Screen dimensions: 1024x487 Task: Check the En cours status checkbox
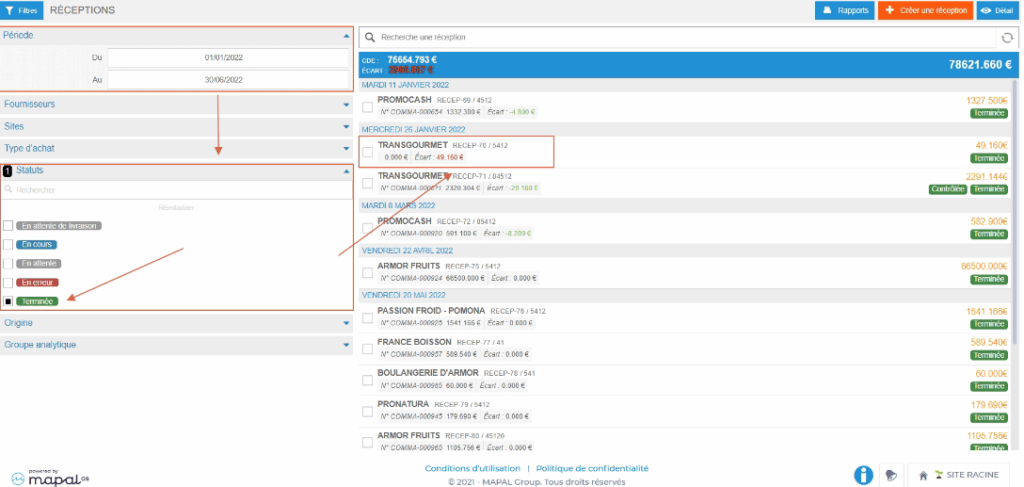pyautogui.click(x=9, y=244)
